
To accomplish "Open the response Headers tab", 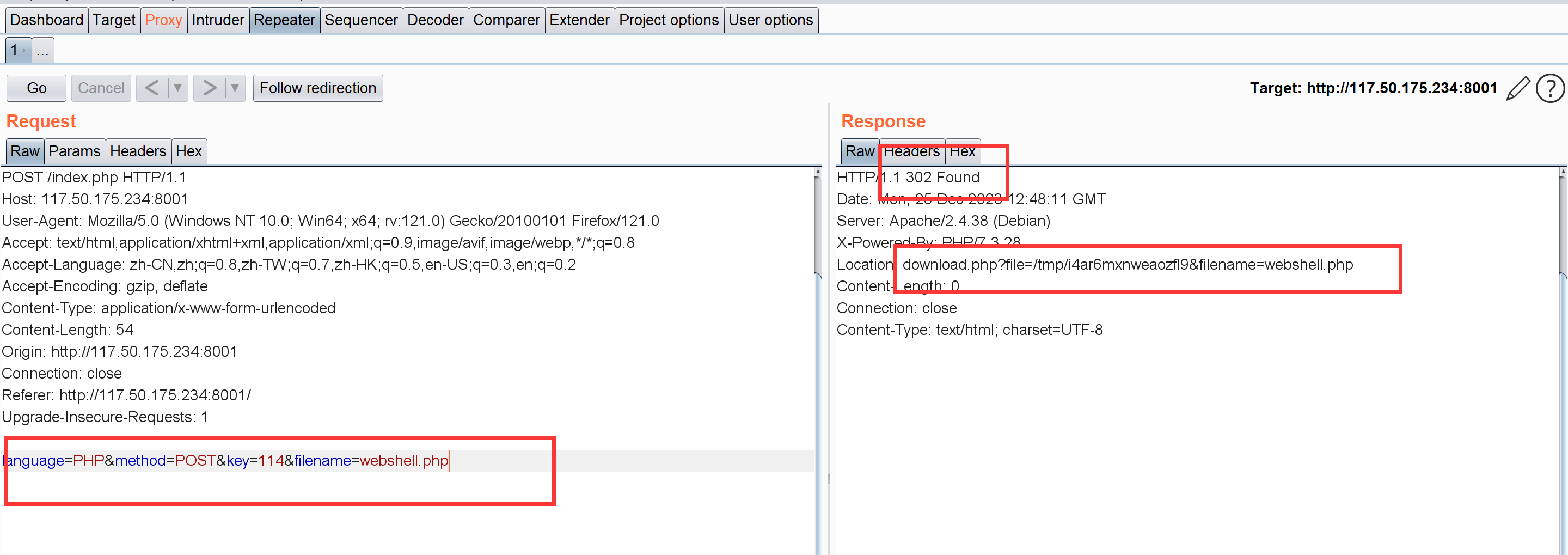I will [911, 151].
